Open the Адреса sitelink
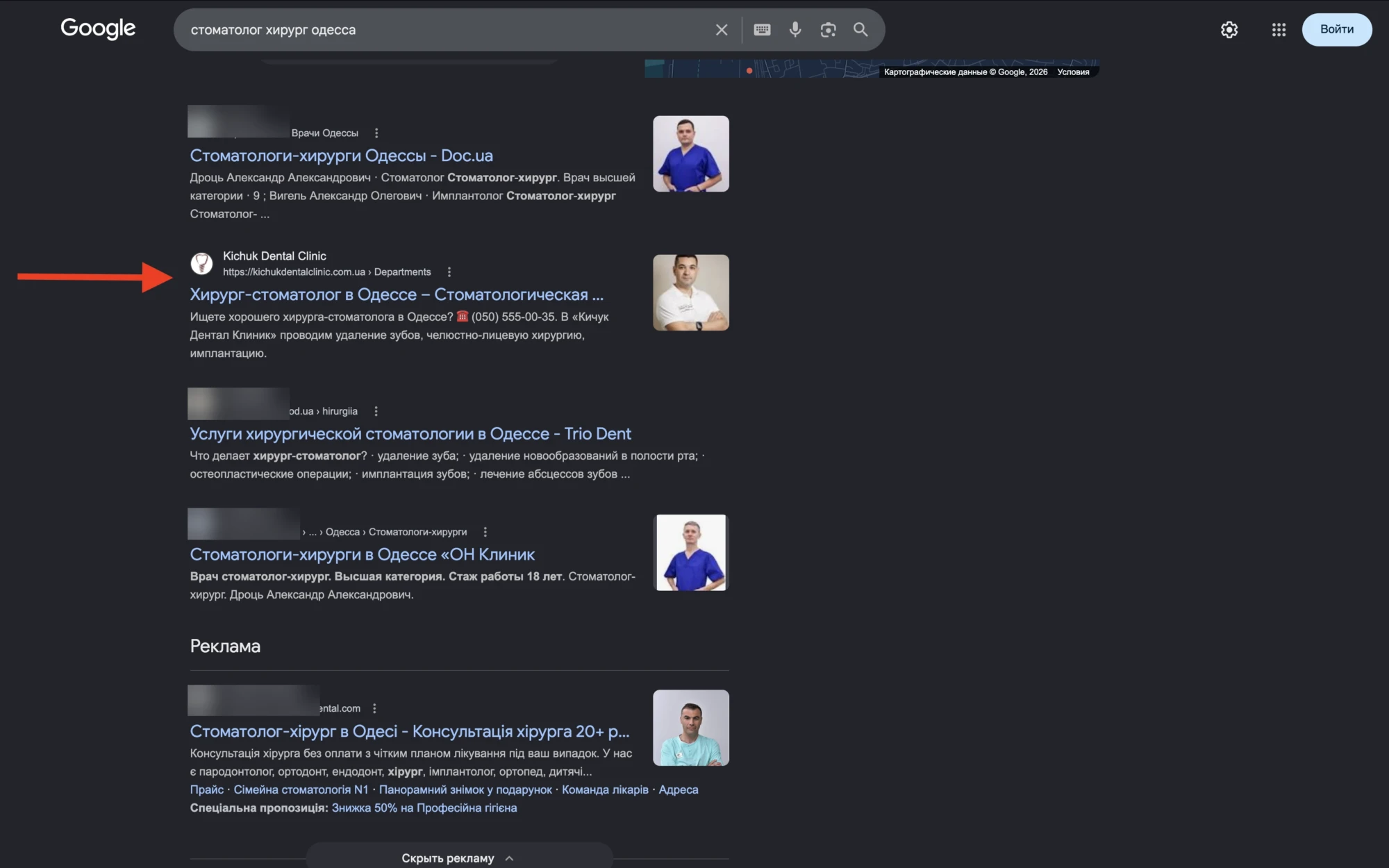Screen dimensions: 1389x868 (x=679, y=790)
